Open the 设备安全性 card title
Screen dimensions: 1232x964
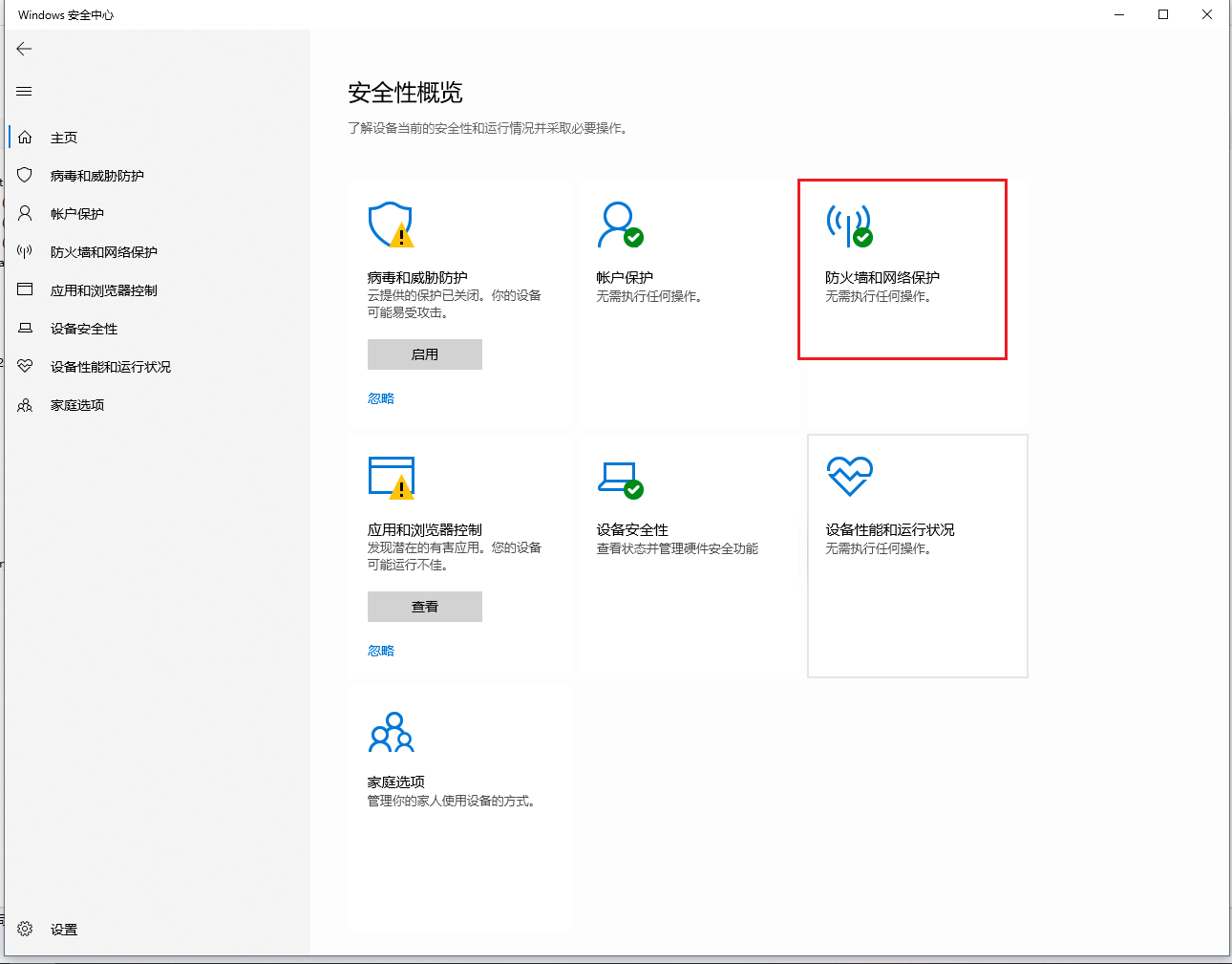pos(632,529)
